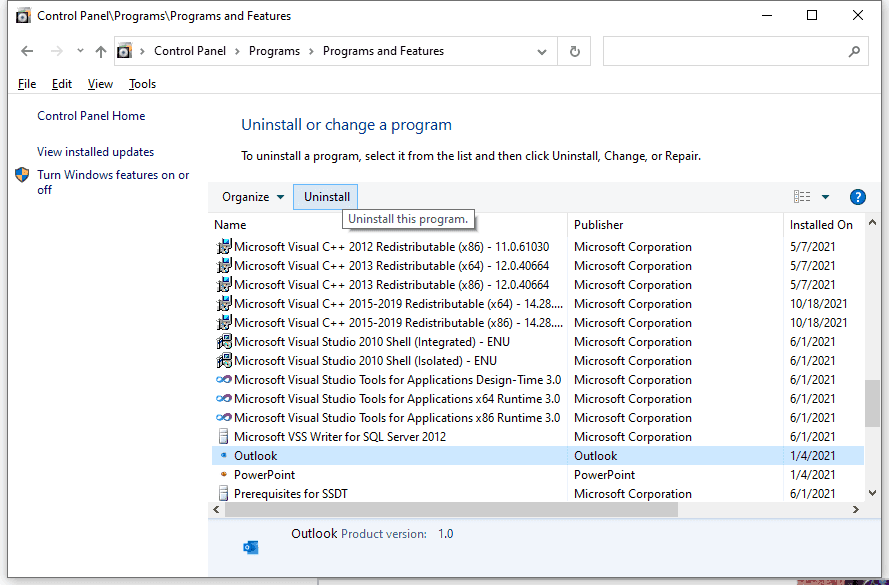Viewport: 889px width, 585px height.
Task: Click Control Panel breadcrumb in address bar
Action: (x=190, y=51)
